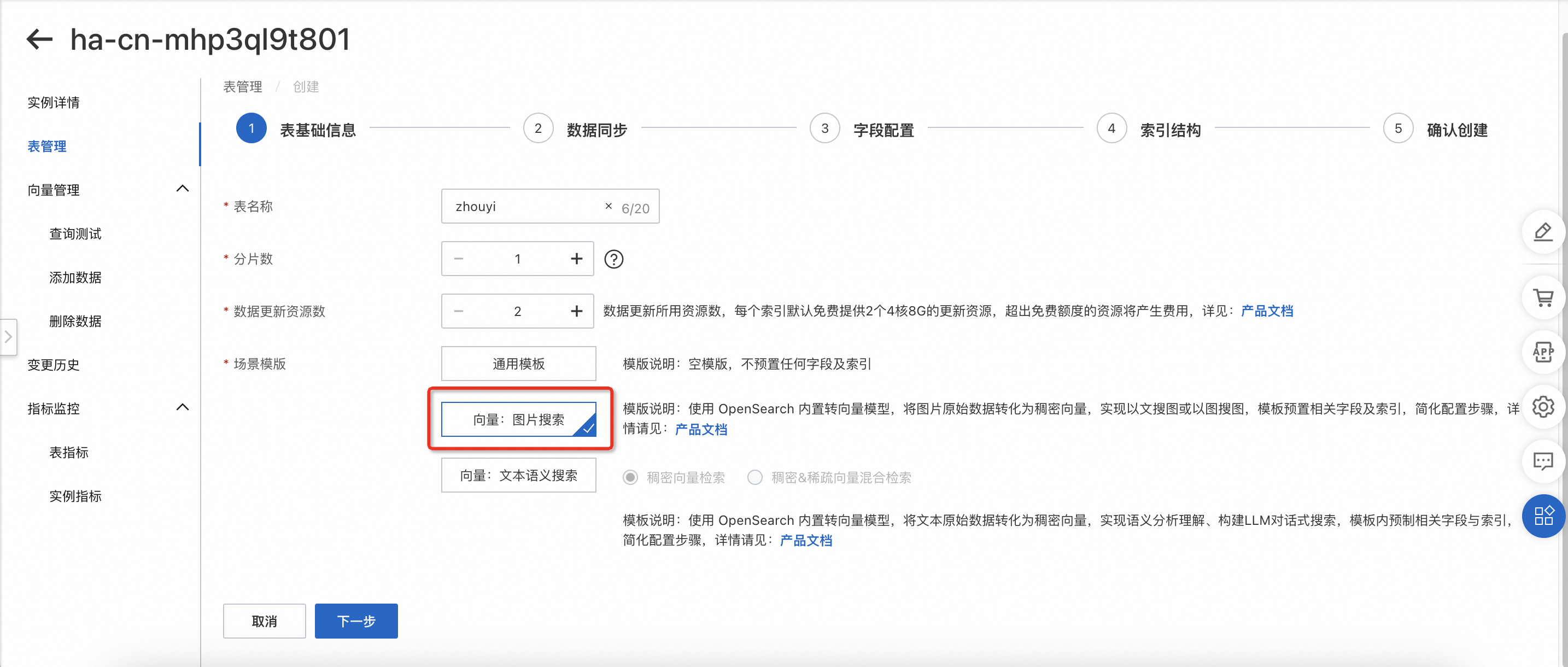Viewport: 1568px width, 667px height.
Task: Expand the collapsed side panel arrow tab
Action: (x=8, y=337)
